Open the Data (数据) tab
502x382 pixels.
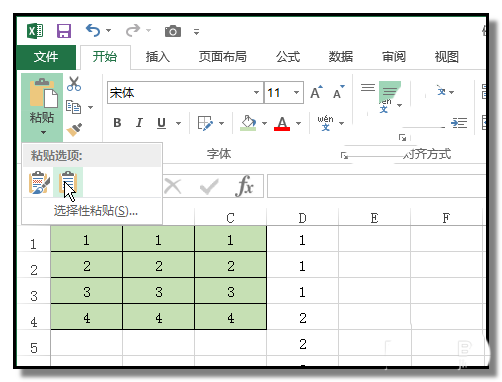tap(341, 57)
